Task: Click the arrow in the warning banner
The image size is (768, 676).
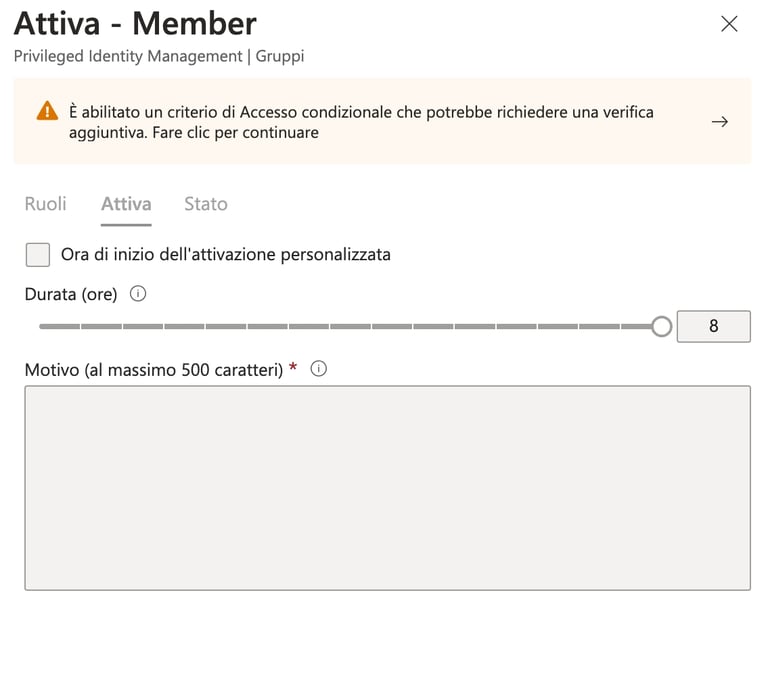Action: [x=720, y=121]
